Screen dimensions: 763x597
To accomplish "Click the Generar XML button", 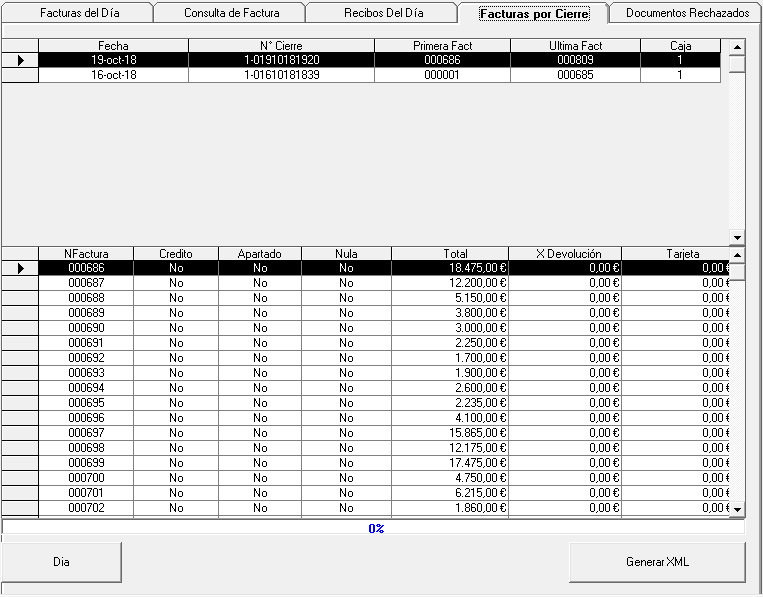I will click(657, 562).
